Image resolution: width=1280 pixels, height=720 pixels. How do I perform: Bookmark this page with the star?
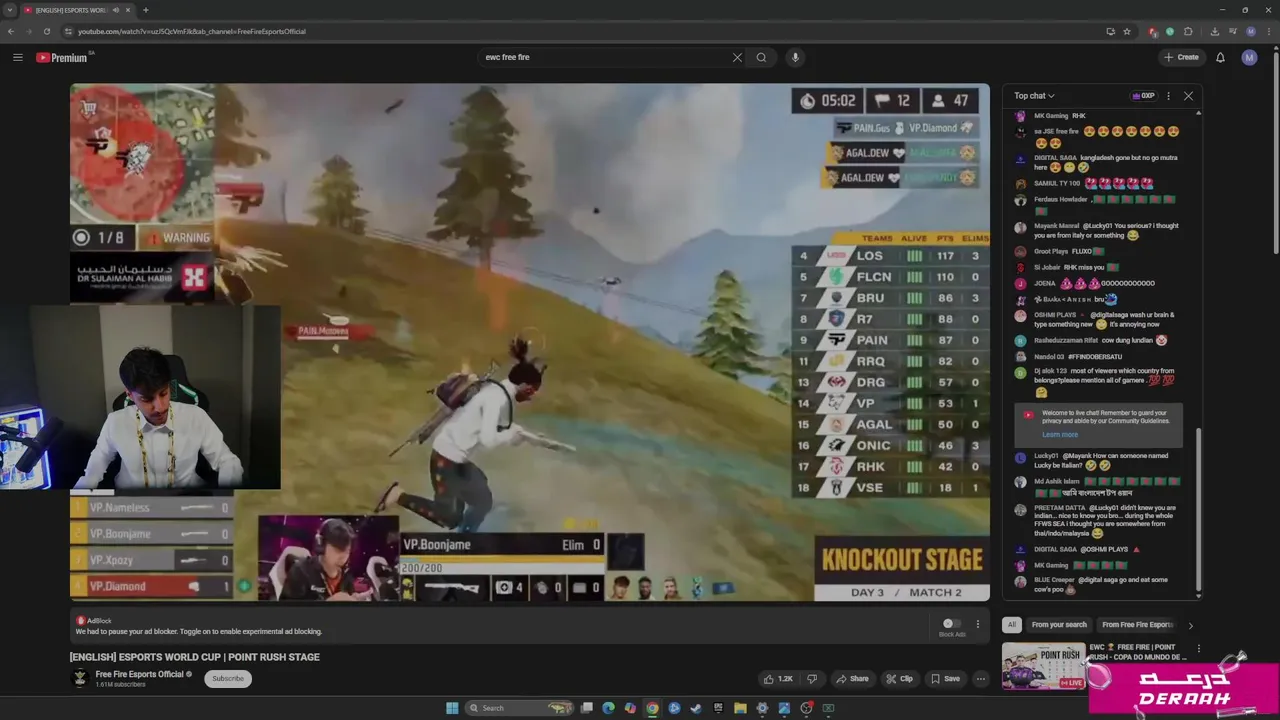click(x=1127, y=31)
